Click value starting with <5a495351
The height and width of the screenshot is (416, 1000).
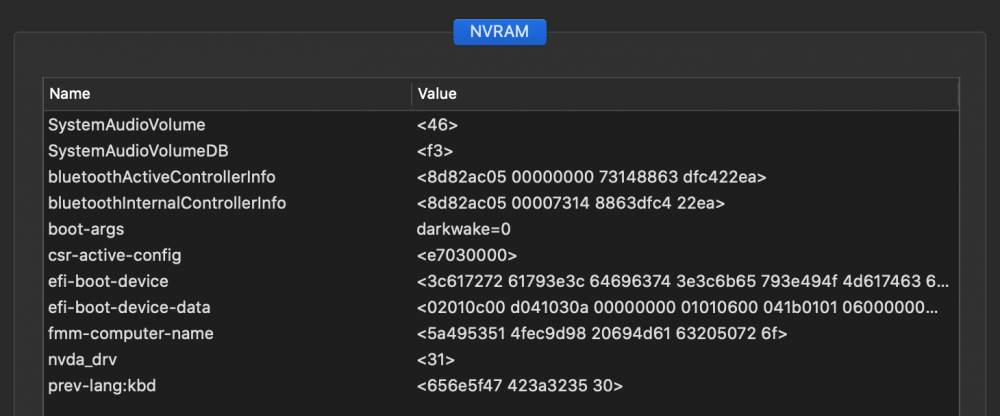[x=602, y=334]
